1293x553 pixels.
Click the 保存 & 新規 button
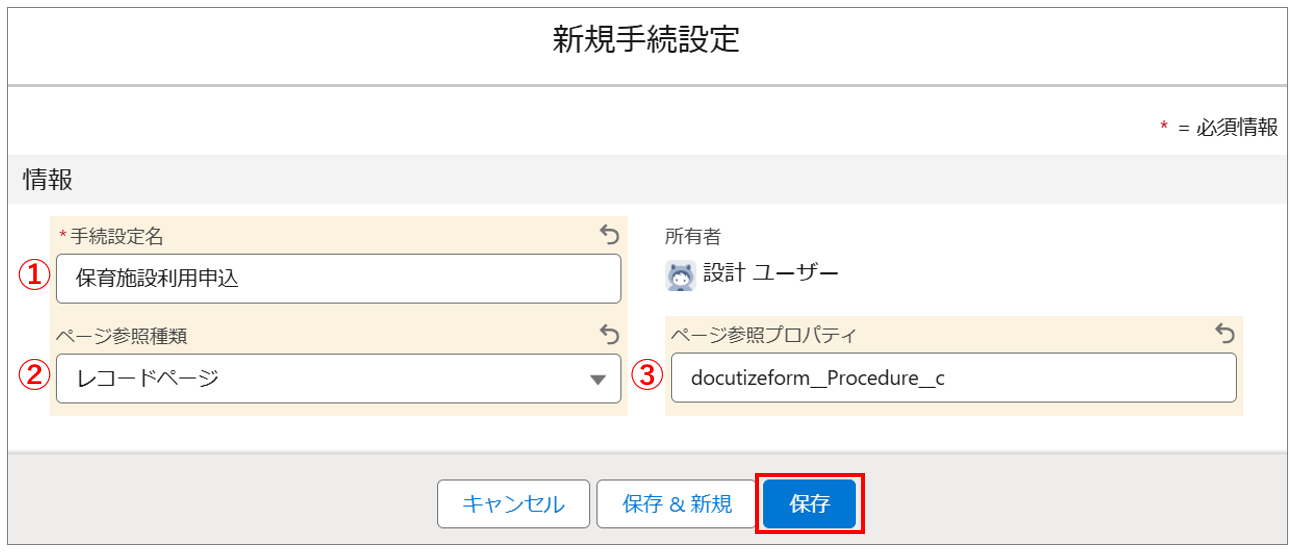(676, 504)
